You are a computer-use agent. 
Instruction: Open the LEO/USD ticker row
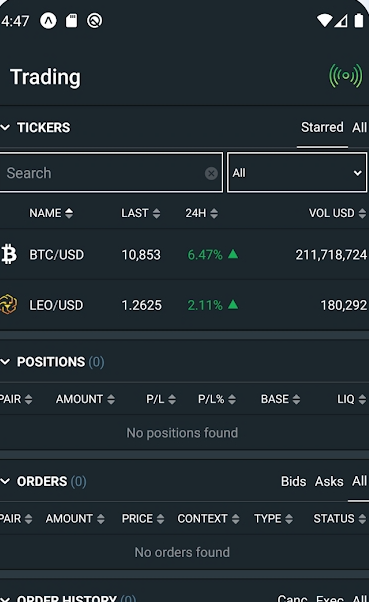tap(184, 305)
